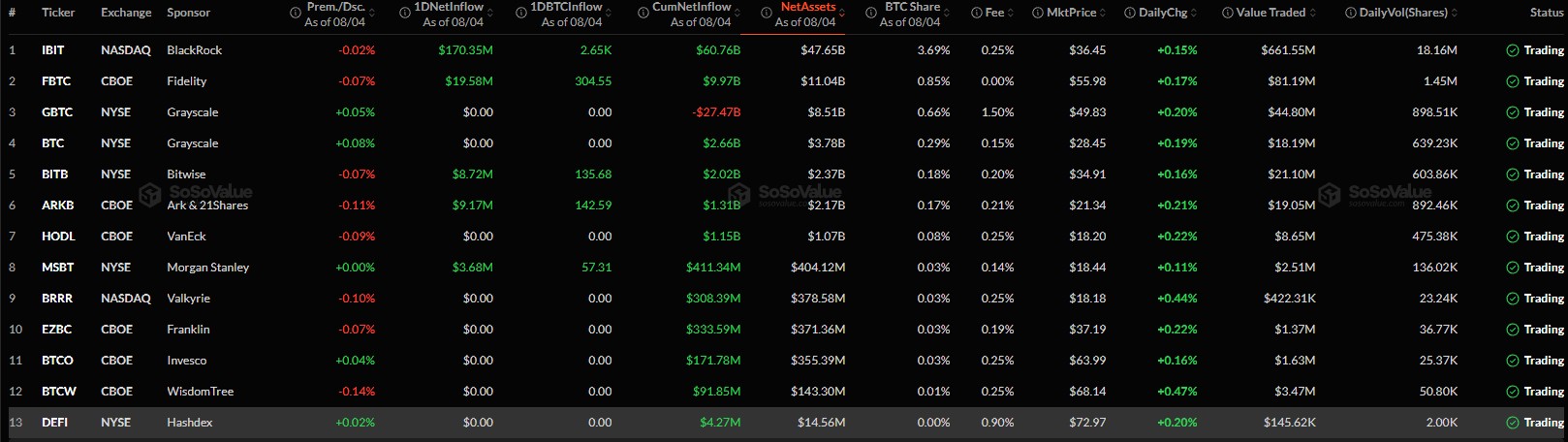Click the $170.35M net inflow value
1568x442 pixels.
point(465,50)
